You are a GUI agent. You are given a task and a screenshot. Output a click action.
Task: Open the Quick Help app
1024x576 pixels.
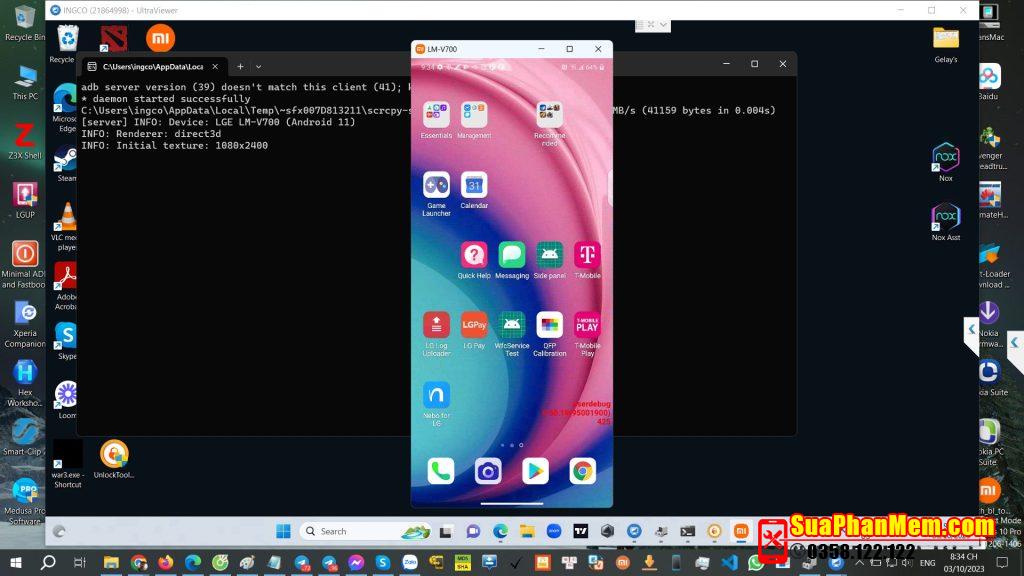coord(474,255)
